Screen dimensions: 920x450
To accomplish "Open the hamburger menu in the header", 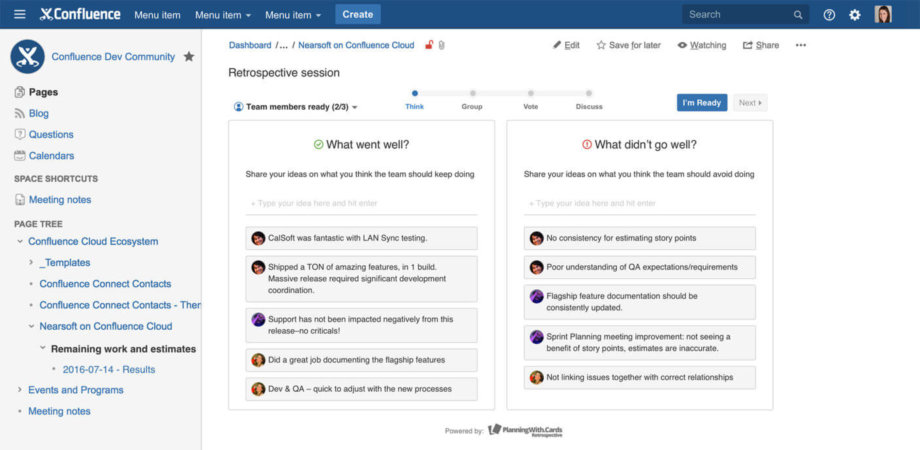I will coord(20,14).
